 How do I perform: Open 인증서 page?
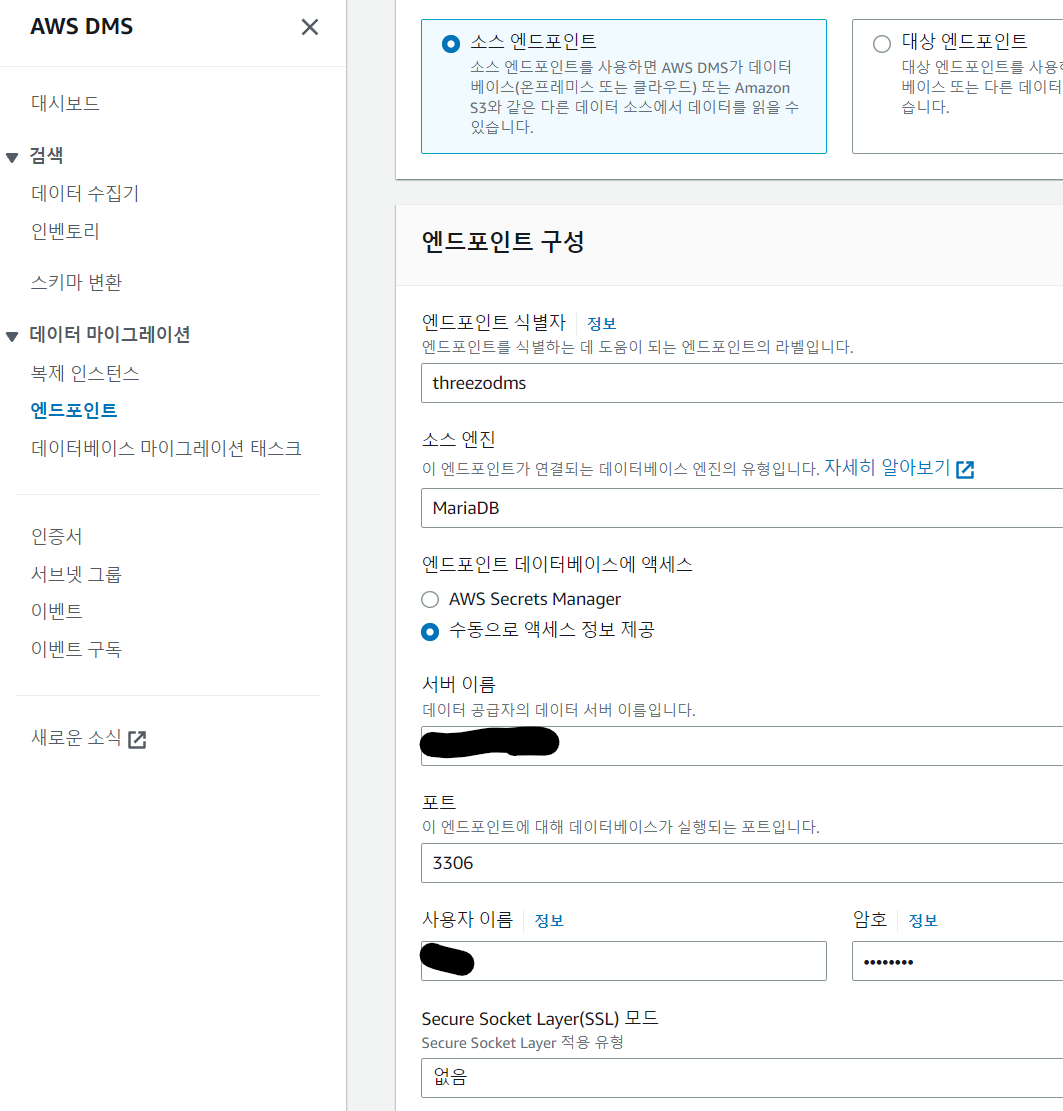pos(57,536)
